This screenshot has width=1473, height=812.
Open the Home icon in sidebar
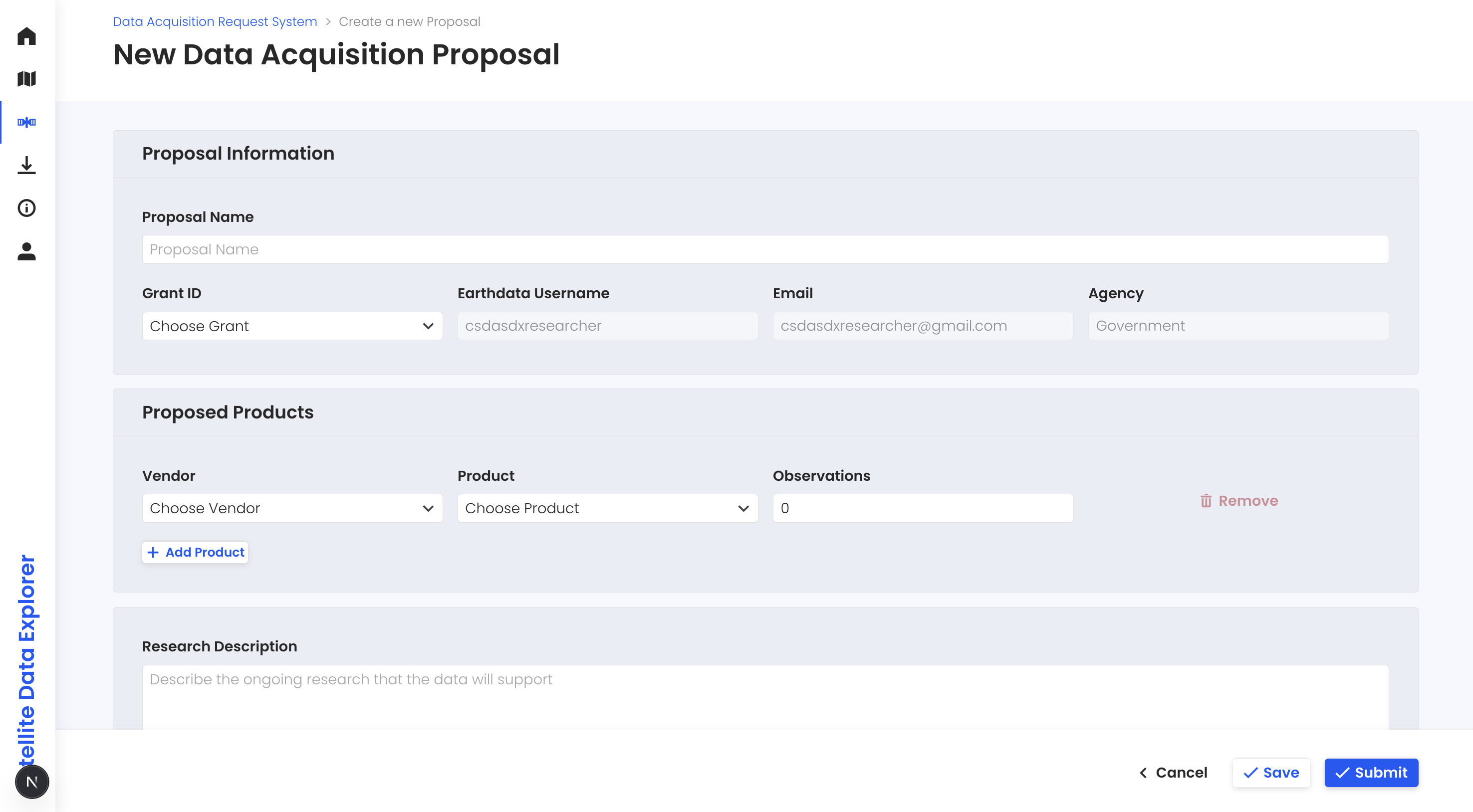tap(27, 36)
